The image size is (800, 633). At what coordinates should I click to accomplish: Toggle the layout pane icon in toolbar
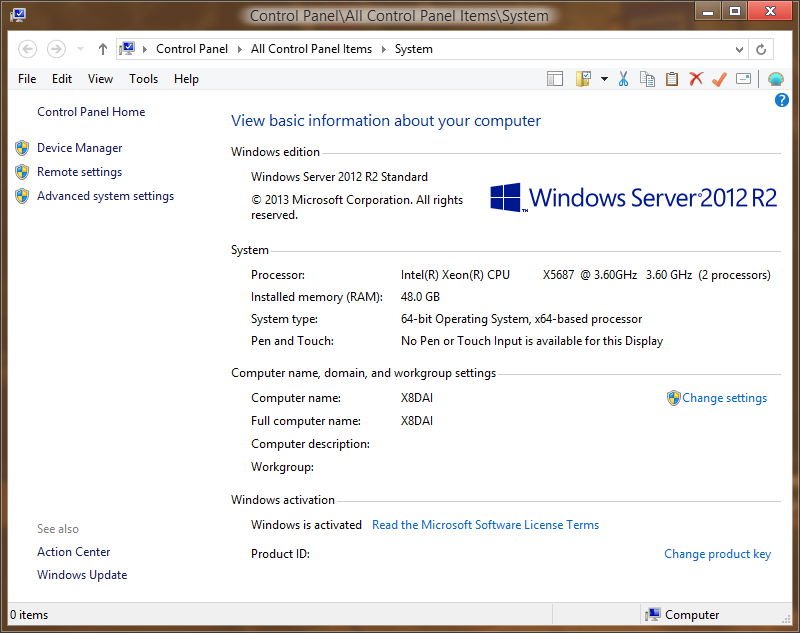pyautogui.click(x=555, y=79)
